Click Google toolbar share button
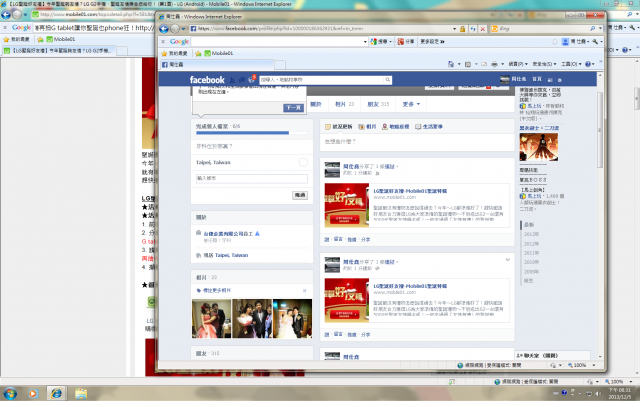The height and width of the screenshot is (407, 640). pyautogui.click(x=406, y=42)
